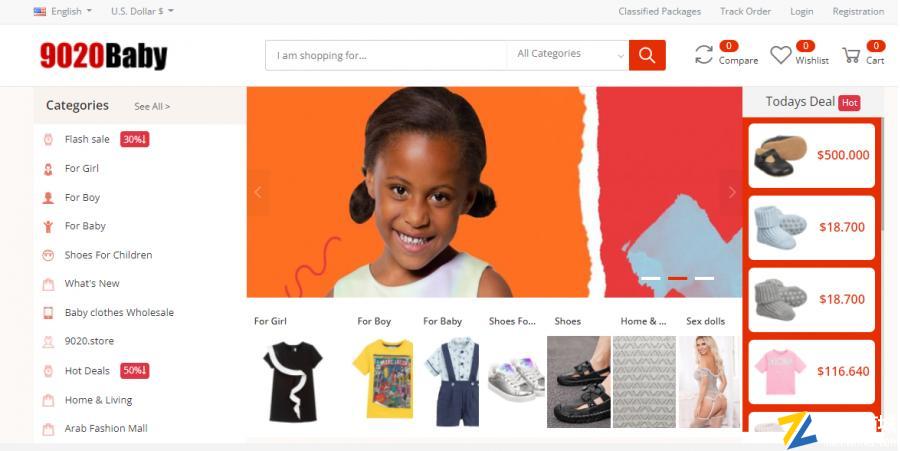Image resolution: width=900 pixels, height=451 pixels.
Task: Click the Registration link
Action: tap(858, 11)
